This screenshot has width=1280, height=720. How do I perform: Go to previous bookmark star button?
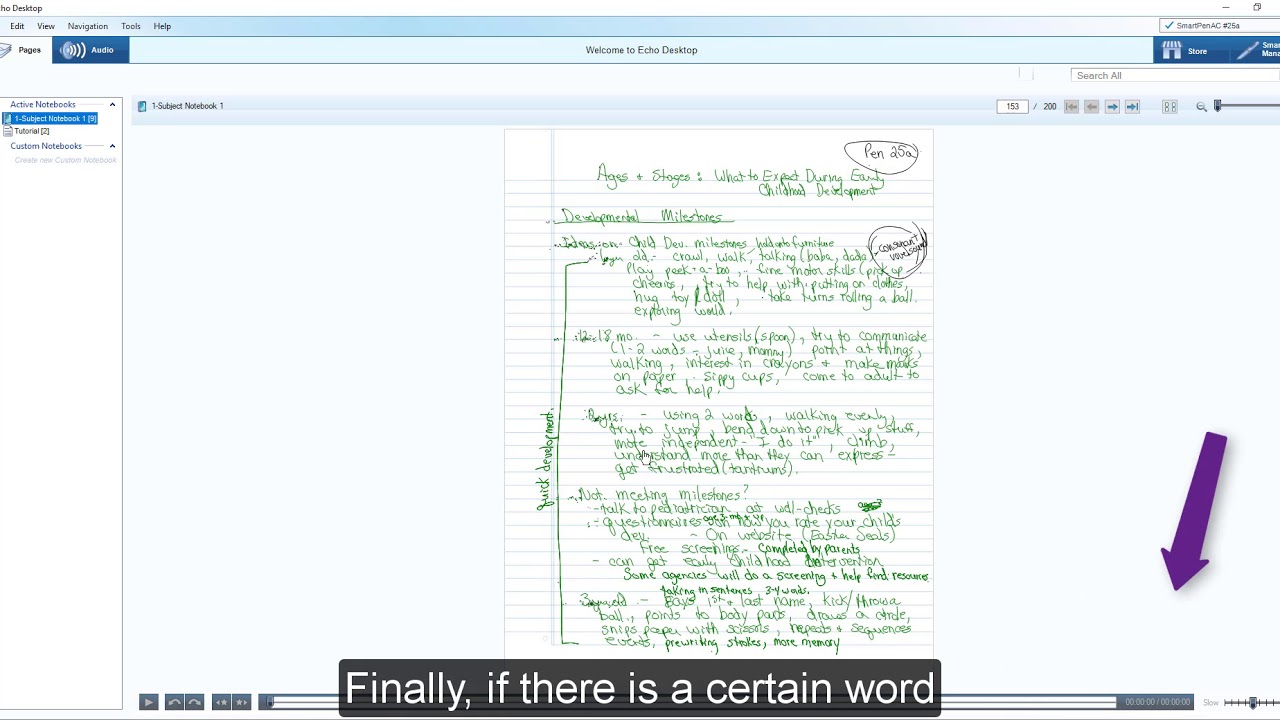coord(221,702)
